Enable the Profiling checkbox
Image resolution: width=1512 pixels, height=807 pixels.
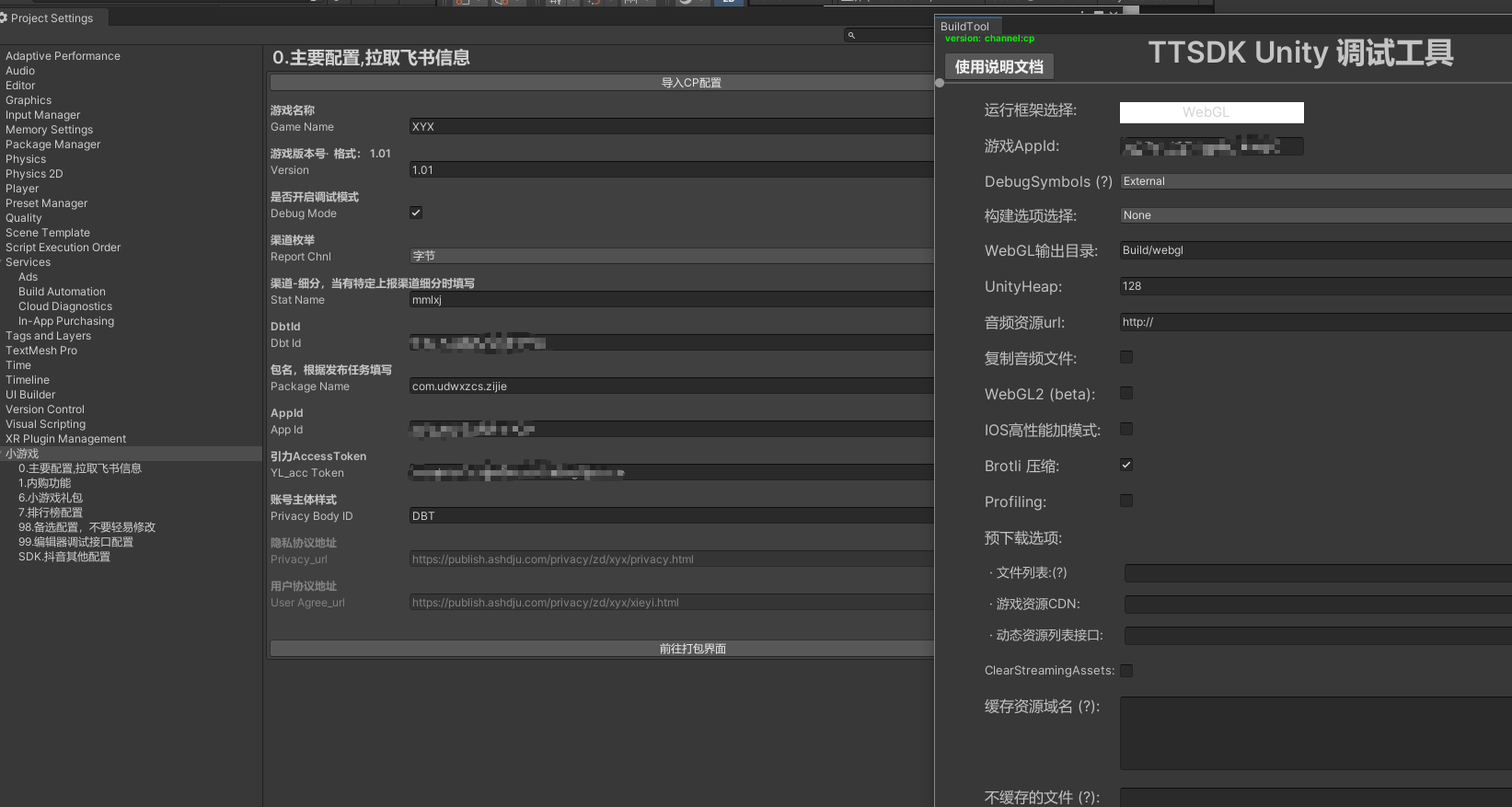1126,501
